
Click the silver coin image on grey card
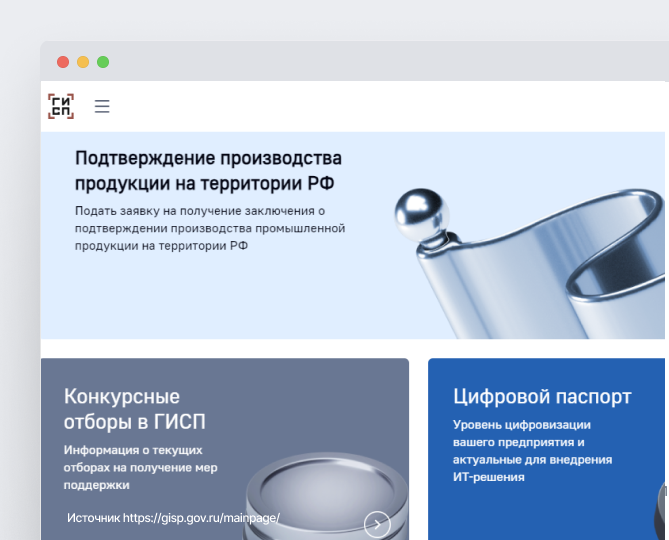(320, 490)
